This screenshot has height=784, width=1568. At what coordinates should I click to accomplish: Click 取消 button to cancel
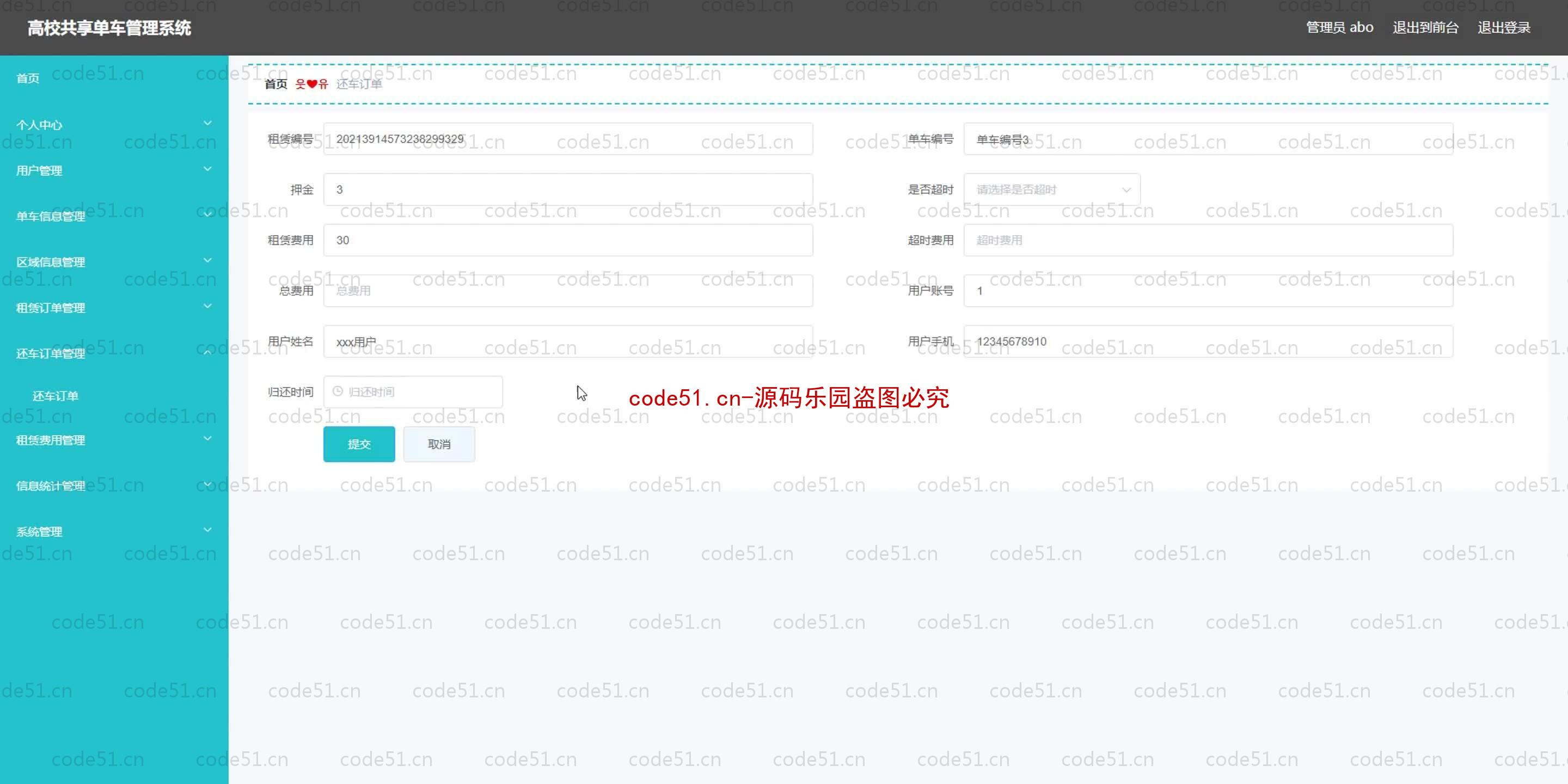tap(439, 443)
